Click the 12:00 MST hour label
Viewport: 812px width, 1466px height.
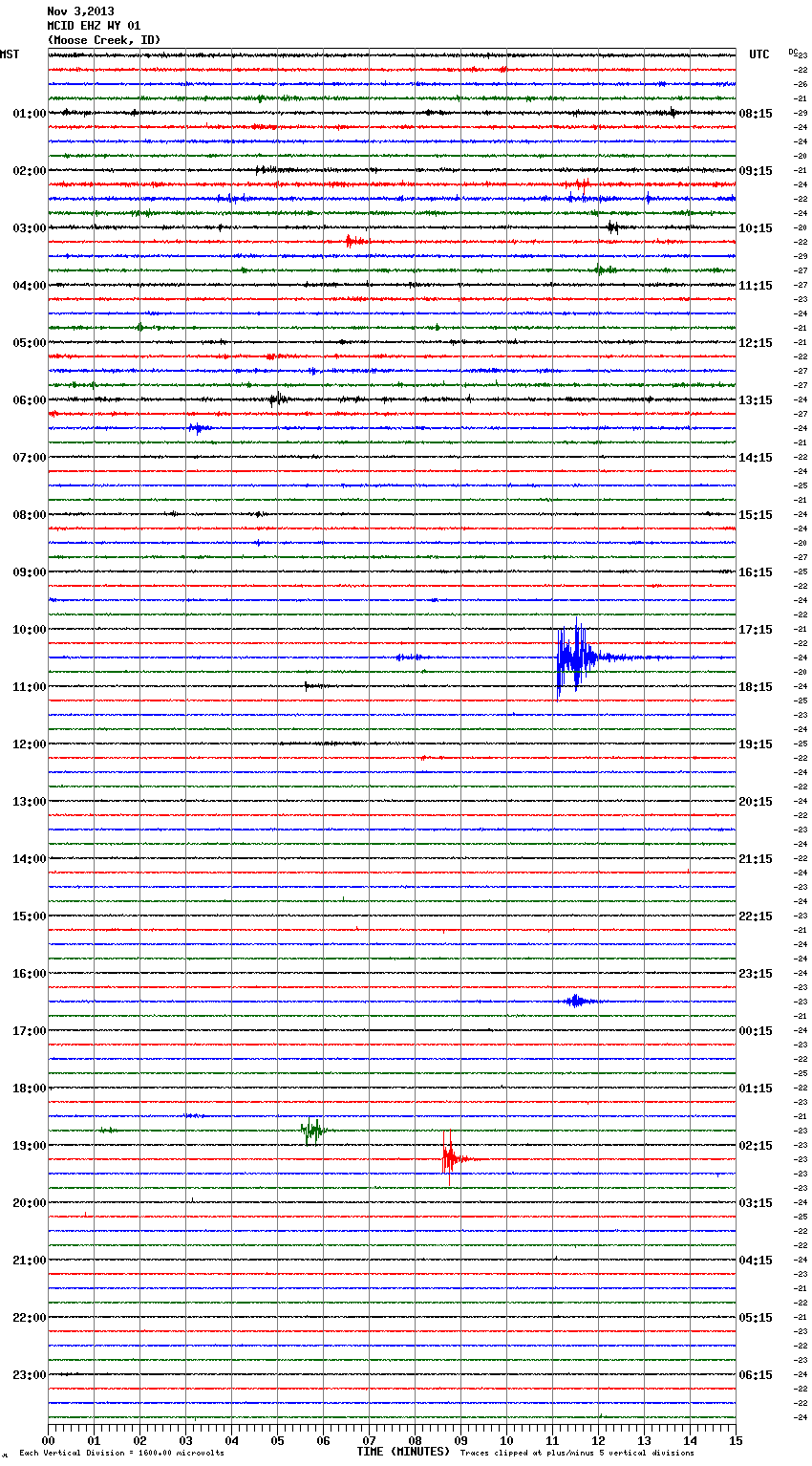click(30, 744)
